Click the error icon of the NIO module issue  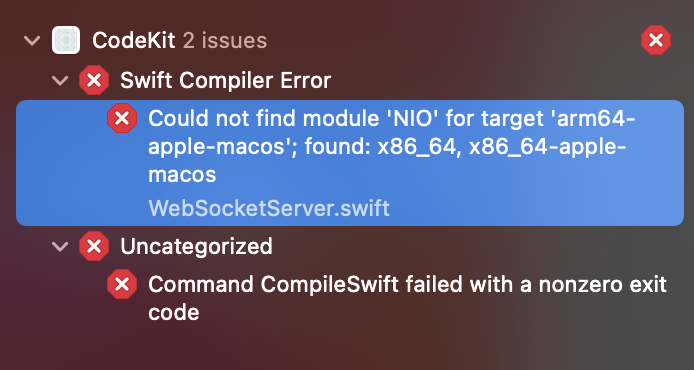pyautogui.click(x=122, y=118)
